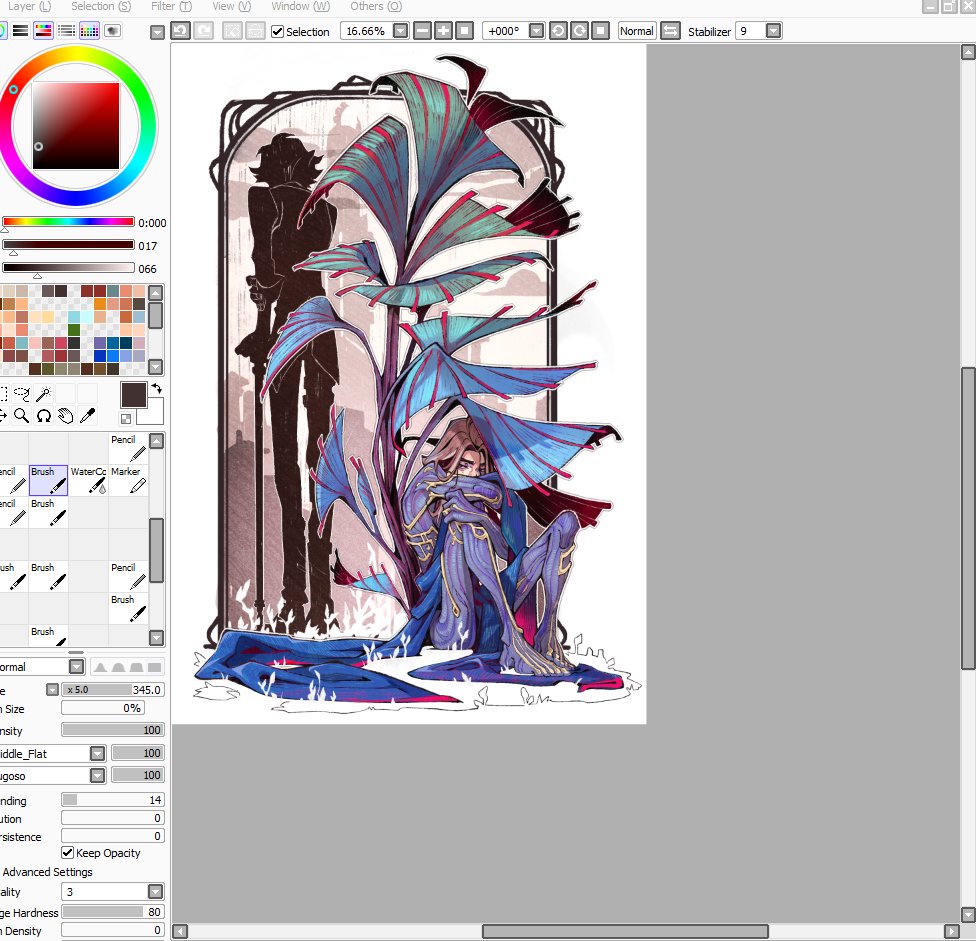Image resolution: width=976 pixels, height=941 pixels.
Task: Click the brush size slider at 345.0
Action: (x=113, y=690)
